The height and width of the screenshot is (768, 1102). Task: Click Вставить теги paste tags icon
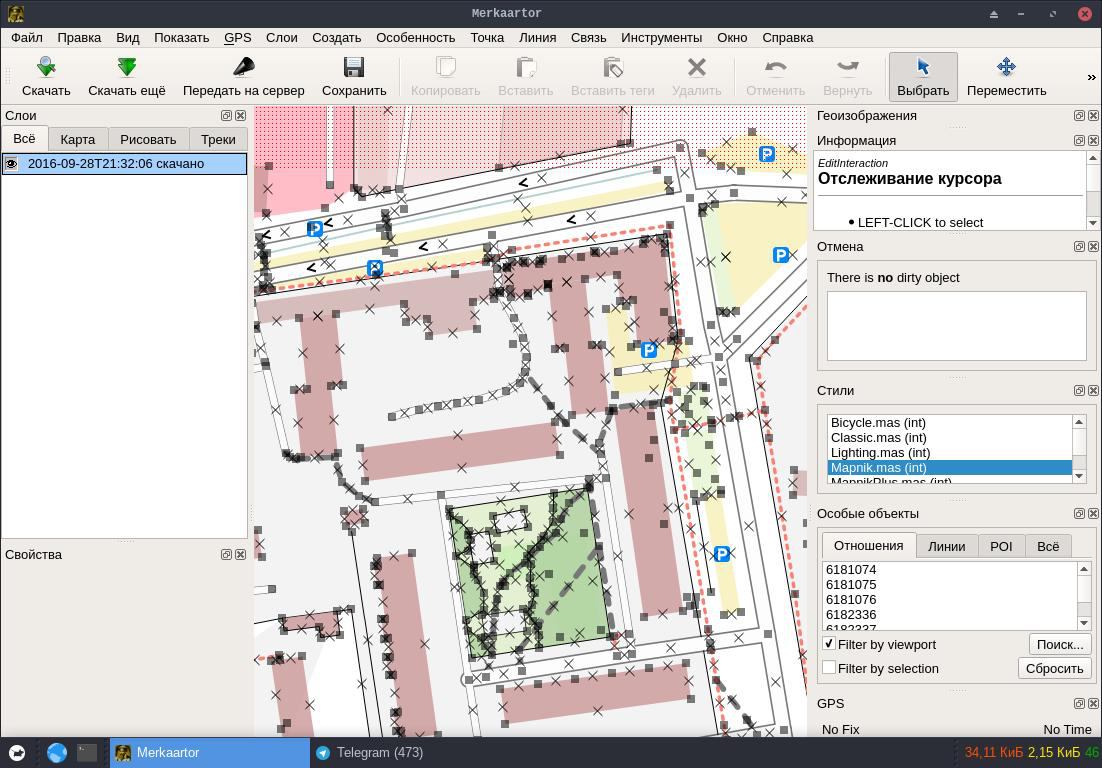[x=612, y=76]
